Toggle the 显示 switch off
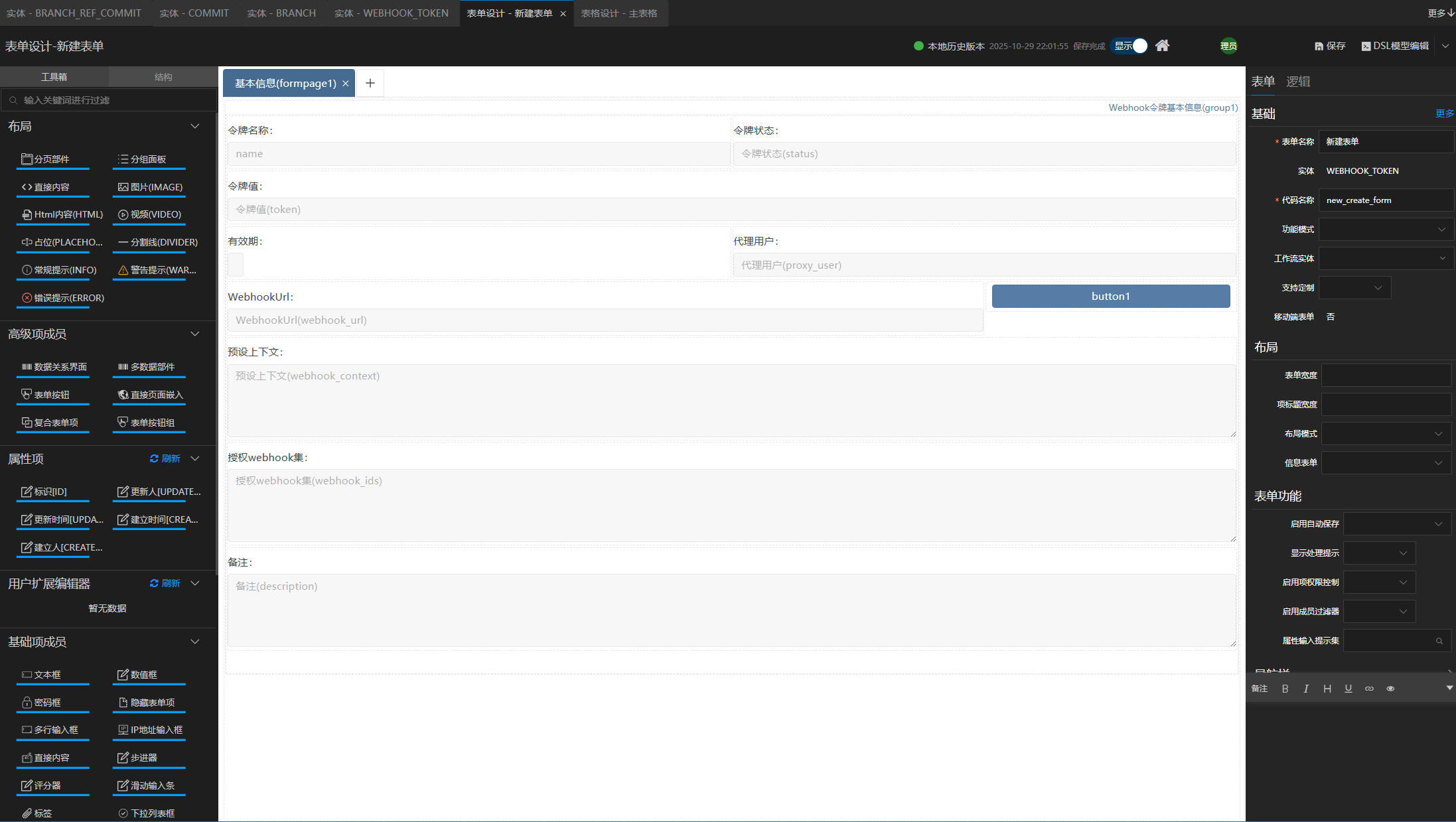The height and width of the screenshot is (822, 1456). click(x=1129, y=46)
